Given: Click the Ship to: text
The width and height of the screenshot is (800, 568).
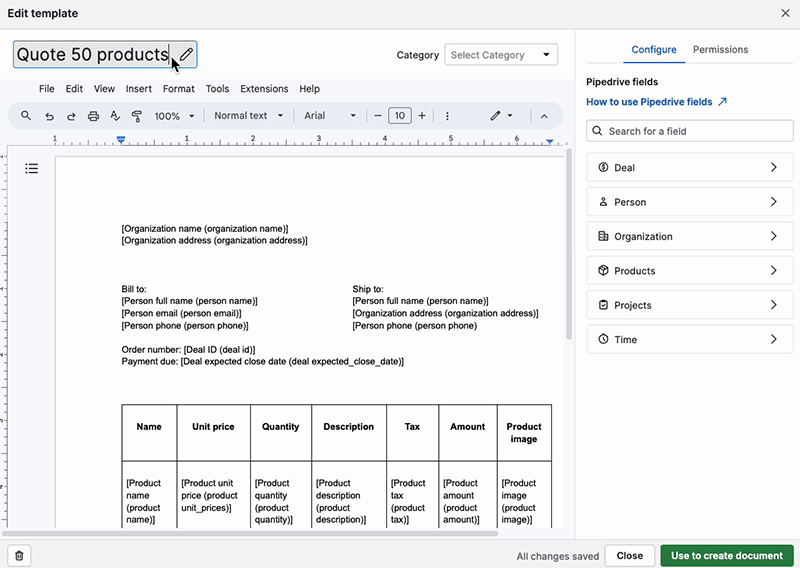Looking at the screenshot, I should click(x=368, y=289).
